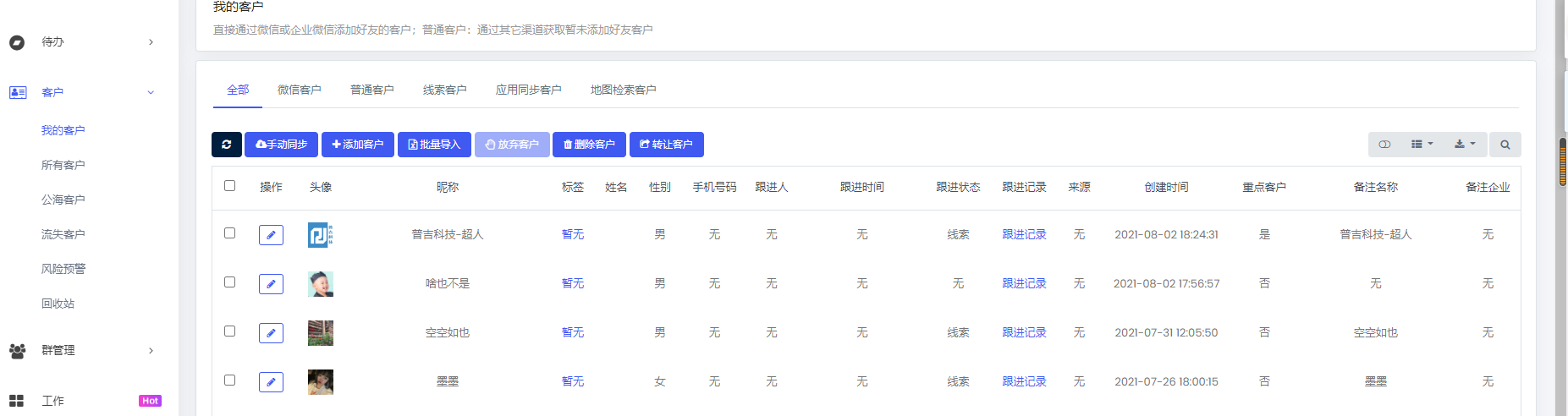Screen dimensions: 1568x416
Task: Check the 墨墨 row checkbox
Action: 229,380
